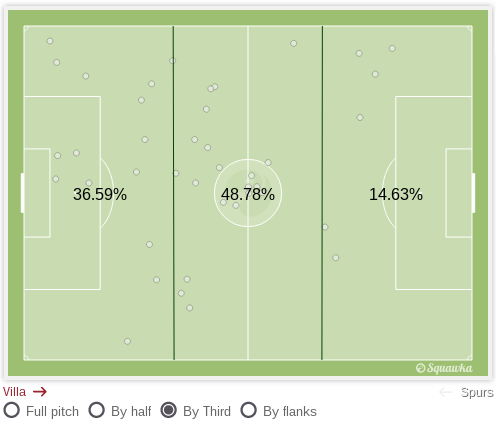This screenshot has height=427, width=496.
Task: Click the right goal on the pitch
Action: [474, 193]
